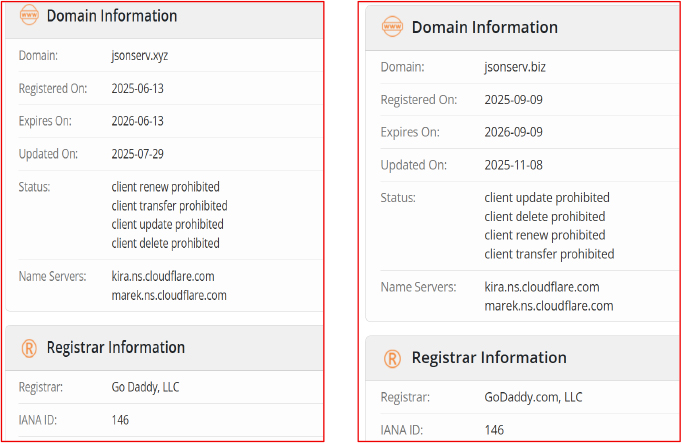Click the www globe icon in jsonserv.xyz panel
681x443 pixels.
point(29,17)
